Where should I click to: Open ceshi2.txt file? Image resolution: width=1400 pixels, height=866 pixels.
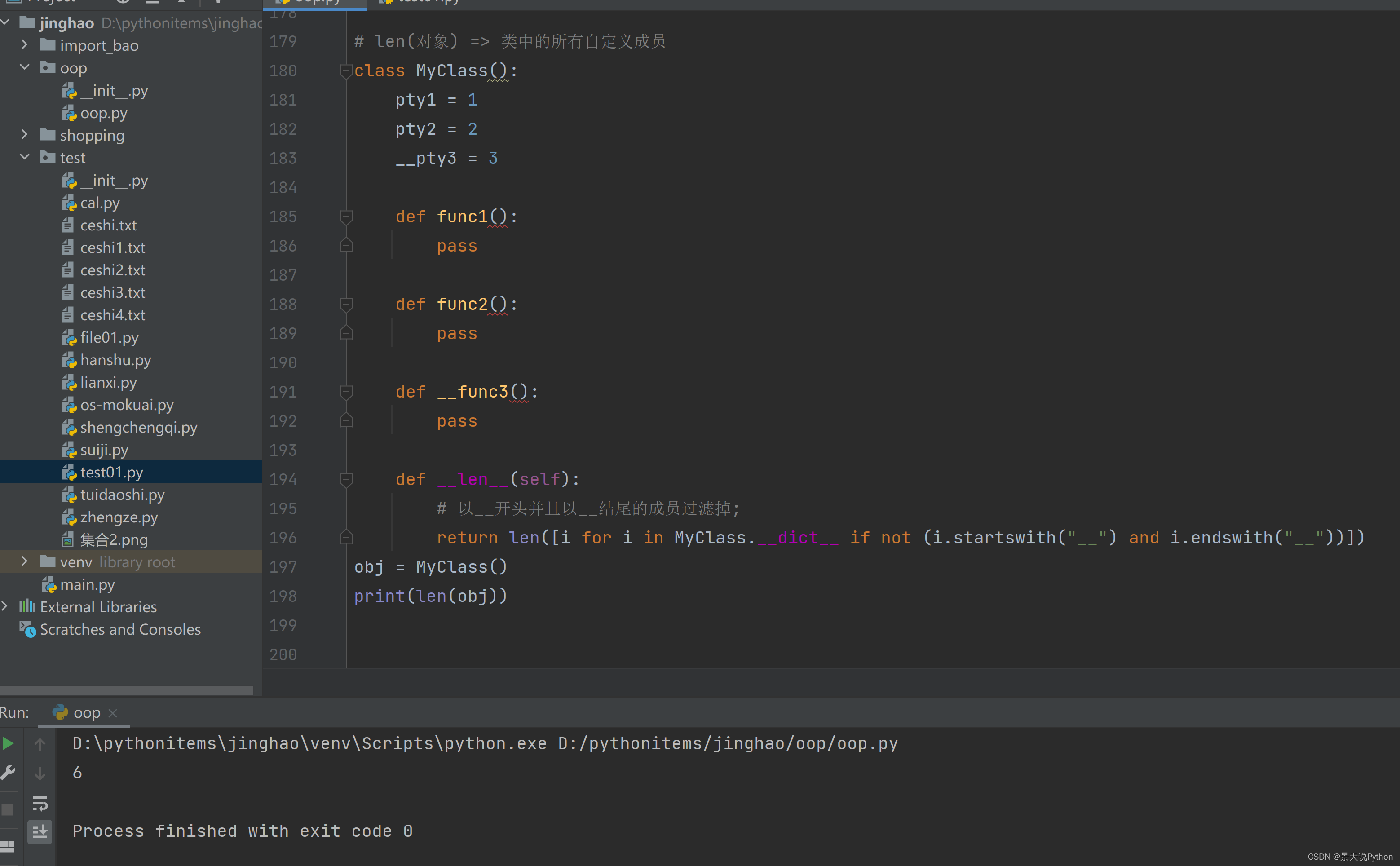click(113, 270)
